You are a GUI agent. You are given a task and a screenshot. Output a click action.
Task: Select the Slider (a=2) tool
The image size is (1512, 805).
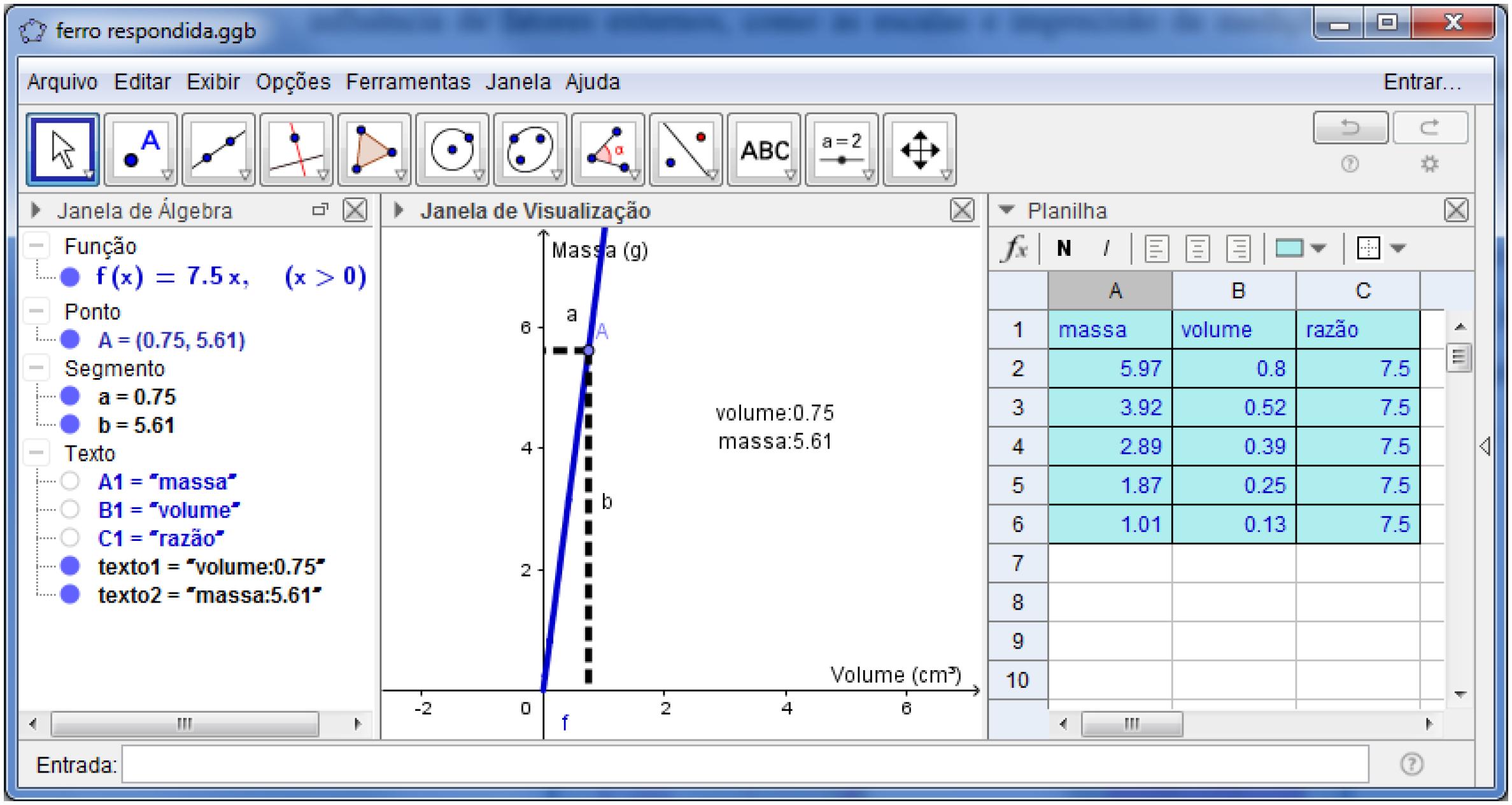[842, 150]
